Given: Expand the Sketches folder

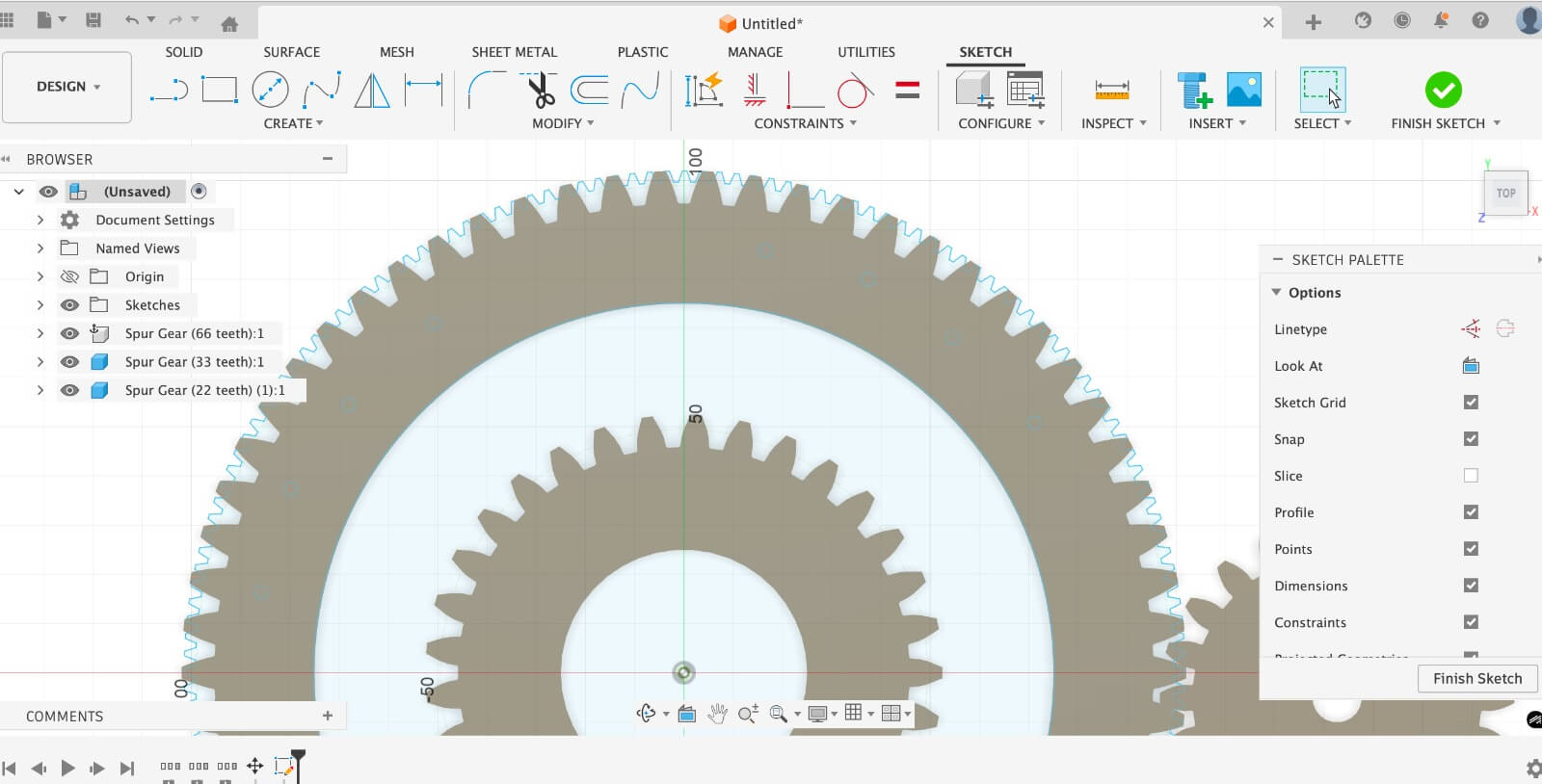Looking at the screenshot, I should click(40, 305).
